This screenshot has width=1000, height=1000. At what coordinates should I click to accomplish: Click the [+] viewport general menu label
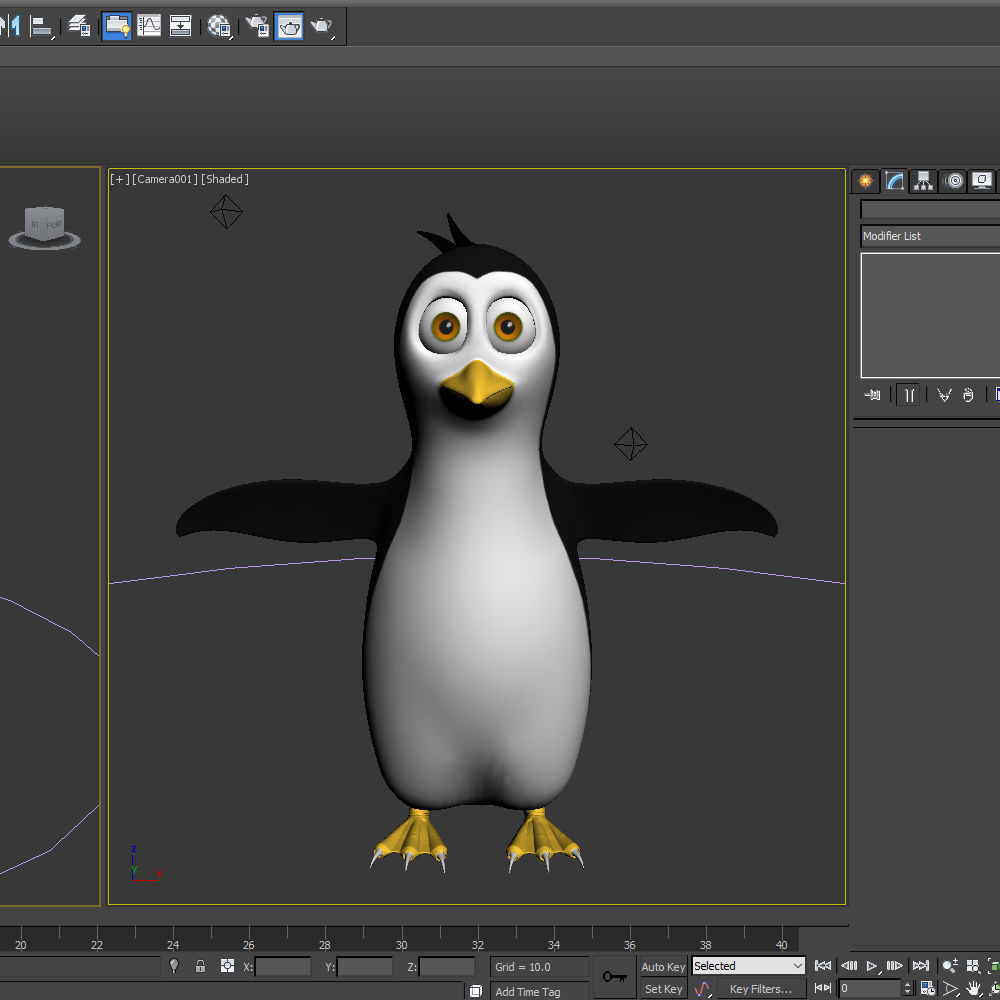tap(119, 179)
